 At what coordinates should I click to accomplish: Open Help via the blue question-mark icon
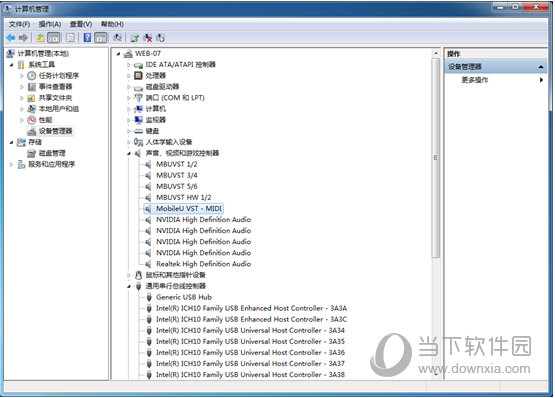tap(87, 38)
